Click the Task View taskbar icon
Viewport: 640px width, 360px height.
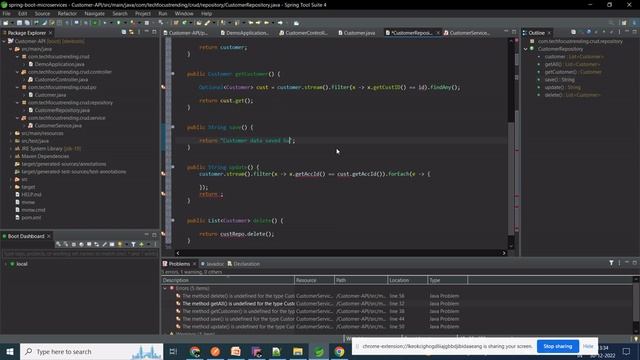(173, 351)
